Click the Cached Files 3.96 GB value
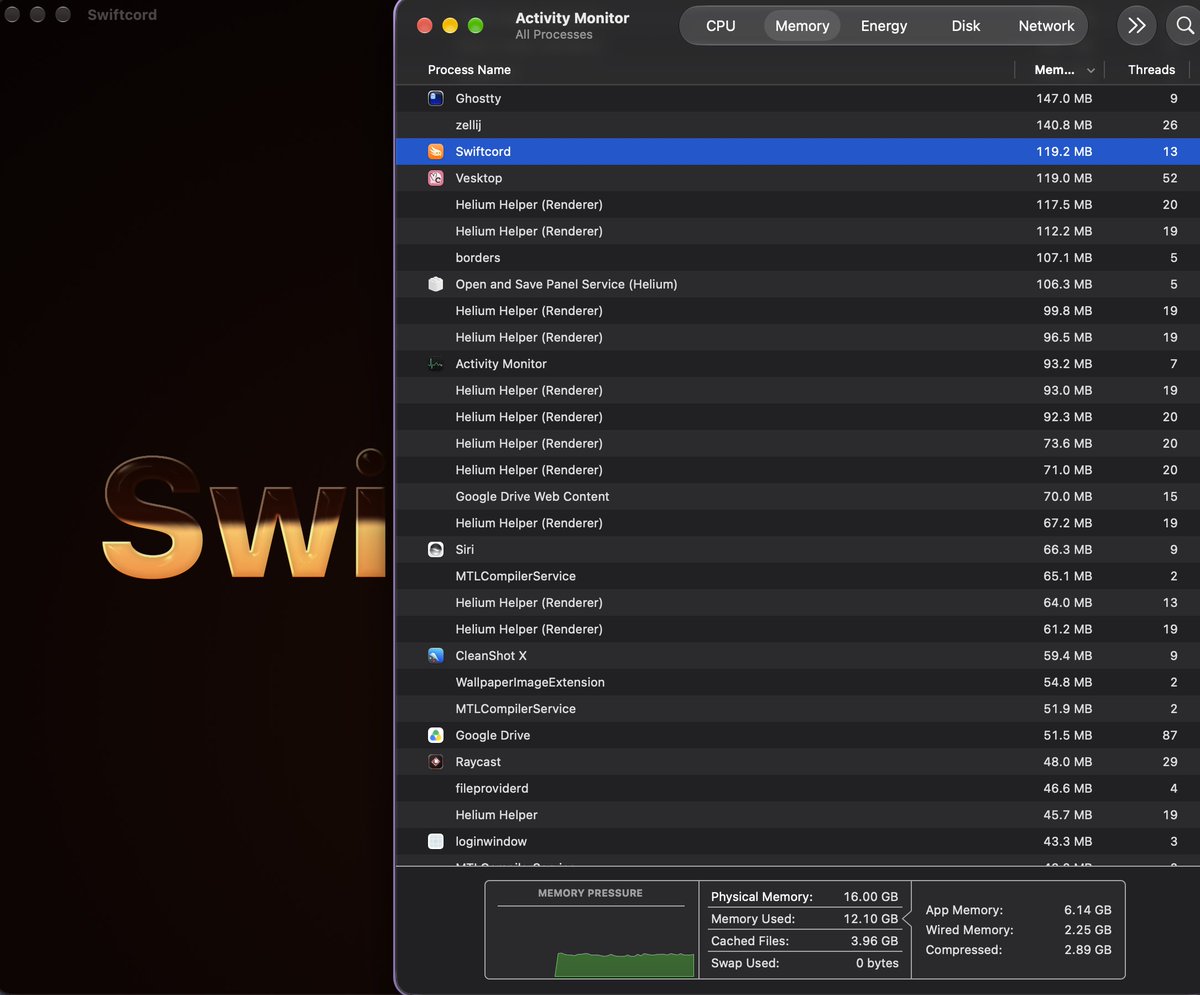1200x995 pixels. pyautogui.click(x=874, y=941)
